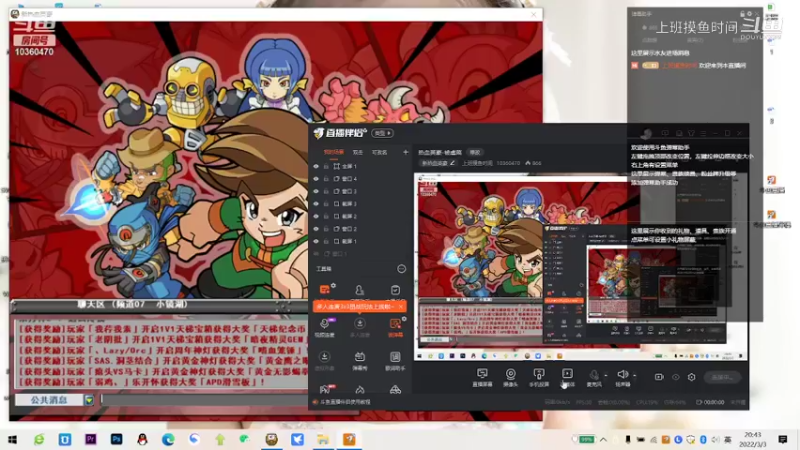
Task: Switch to the third scene tab
Action: (x=379, y=152)
